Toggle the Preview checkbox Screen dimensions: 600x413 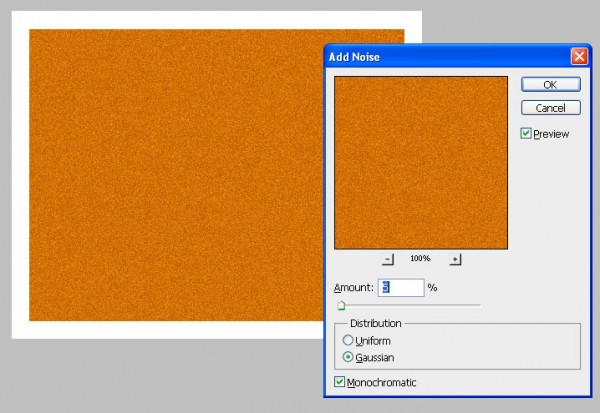pos(526,133)
